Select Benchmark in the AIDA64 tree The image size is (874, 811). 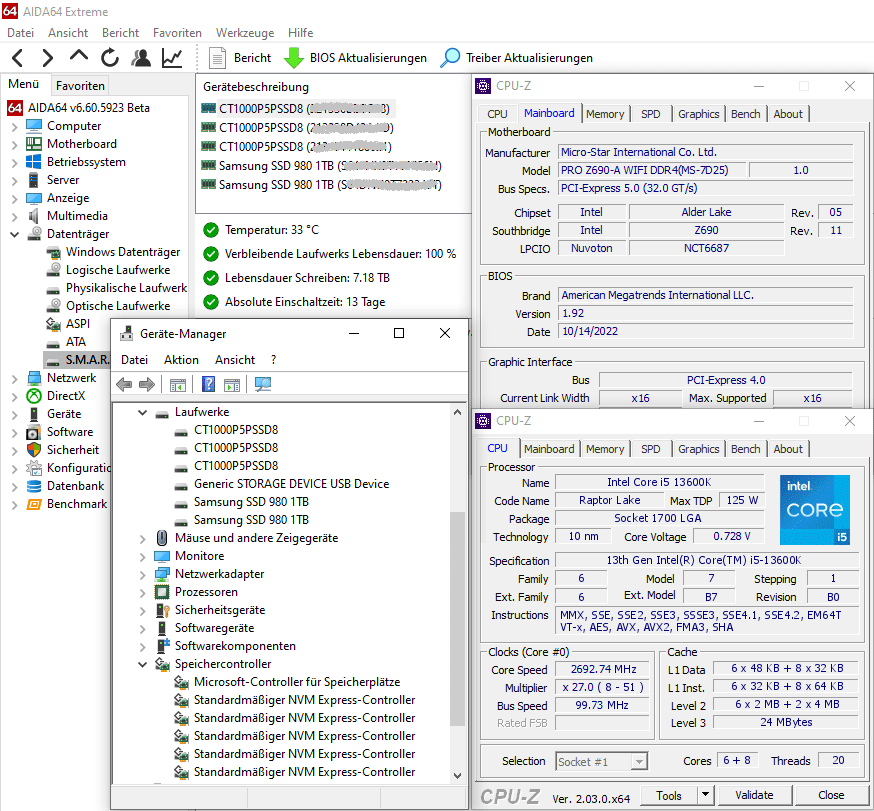click(x=77, y=504)
